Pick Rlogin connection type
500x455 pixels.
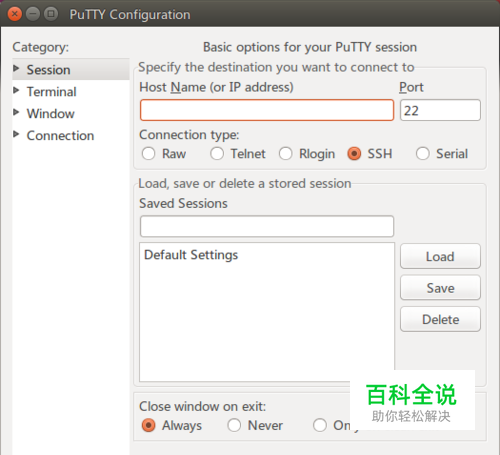[286, 154]
